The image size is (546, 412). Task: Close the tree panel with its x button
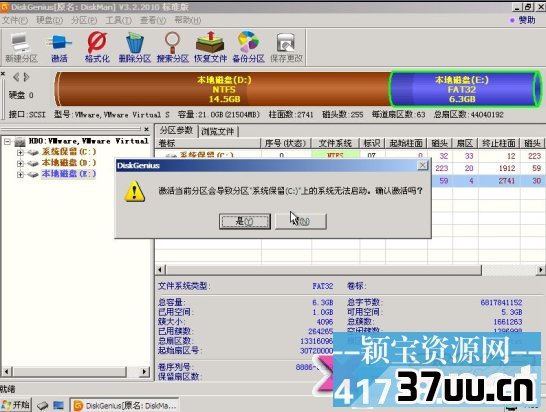pos(147,129)
